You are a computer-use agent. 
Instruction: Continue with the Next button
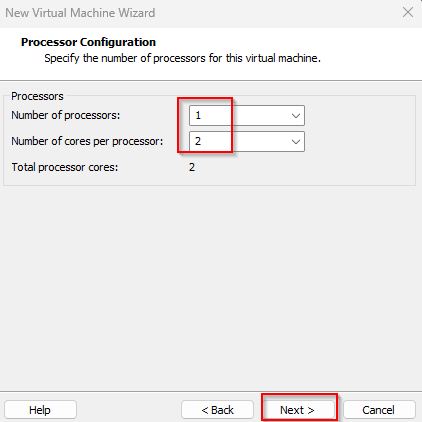(297, 410)
